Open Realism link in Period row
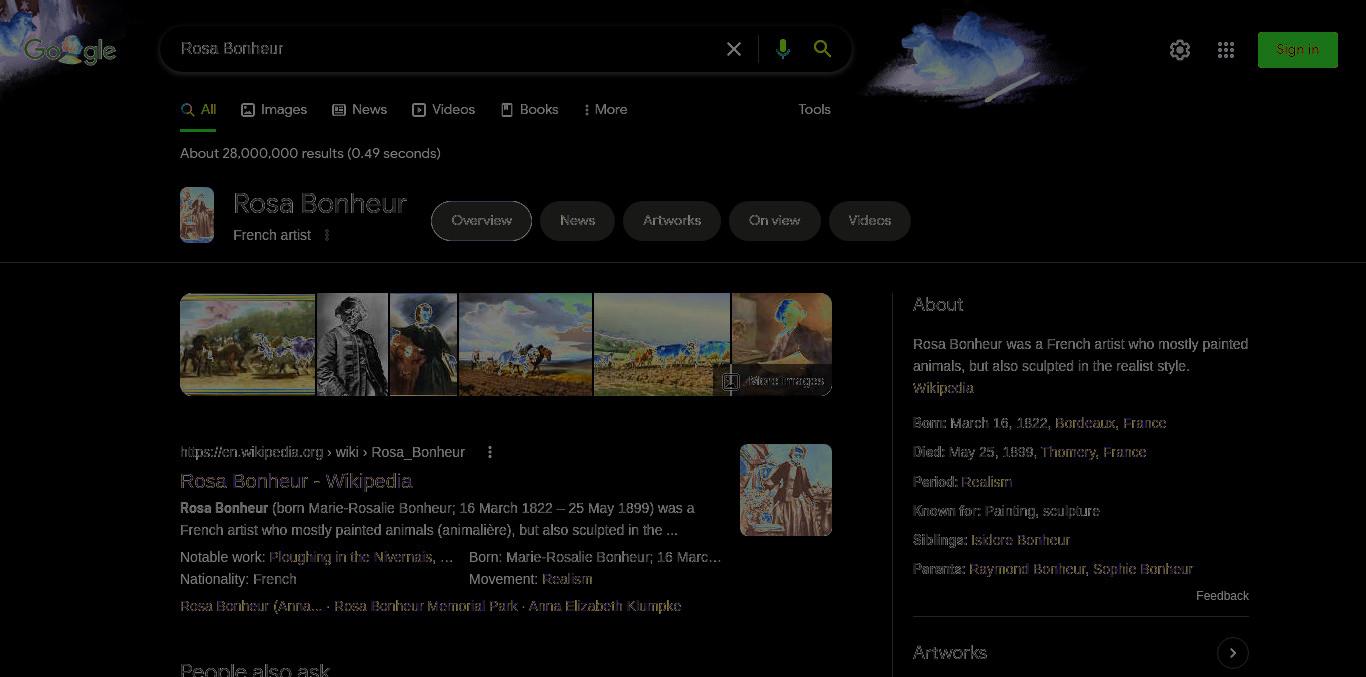Image resolution: width=1366 pixels, height=677 pixels. [987, 482]
